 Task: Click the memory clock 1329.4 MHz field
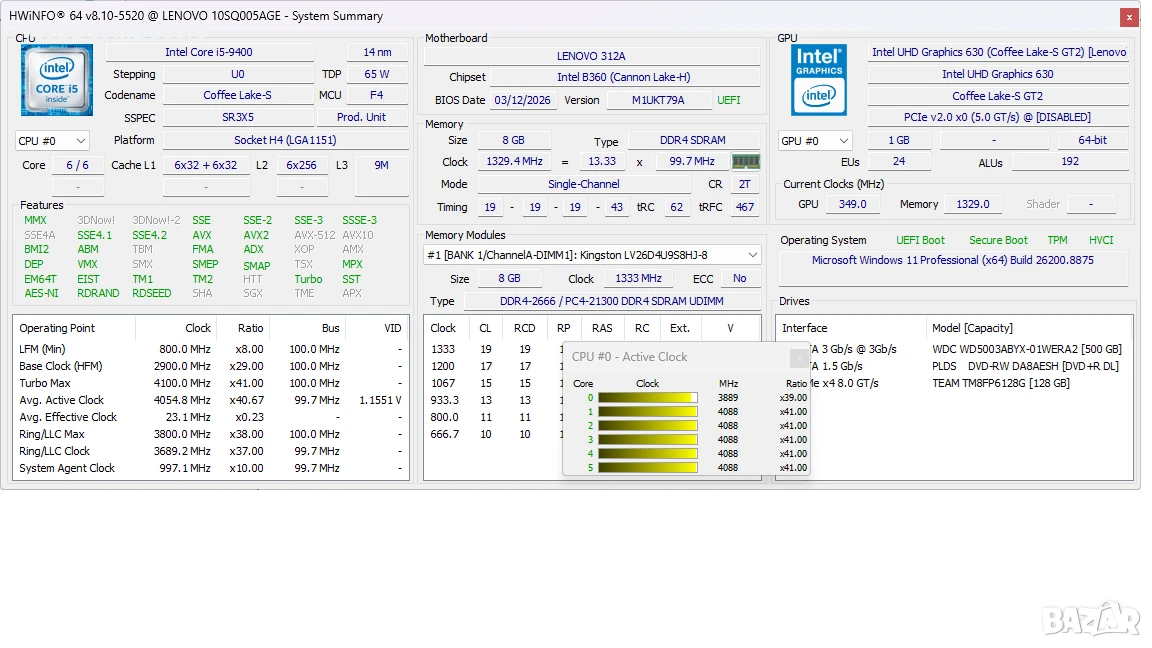coord(514,162)
